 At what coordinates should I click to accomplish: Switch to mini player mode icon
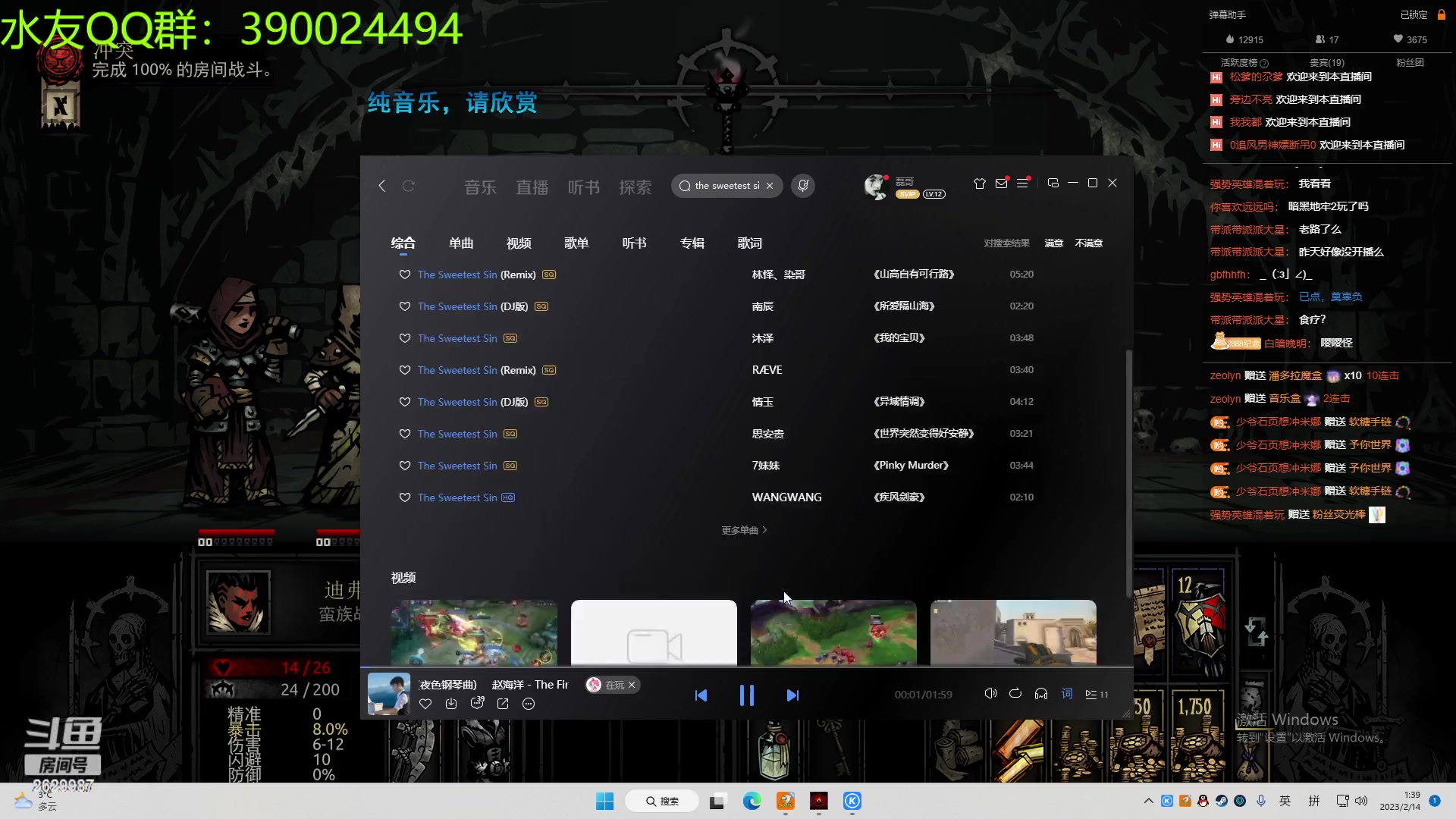(1053, 183)
